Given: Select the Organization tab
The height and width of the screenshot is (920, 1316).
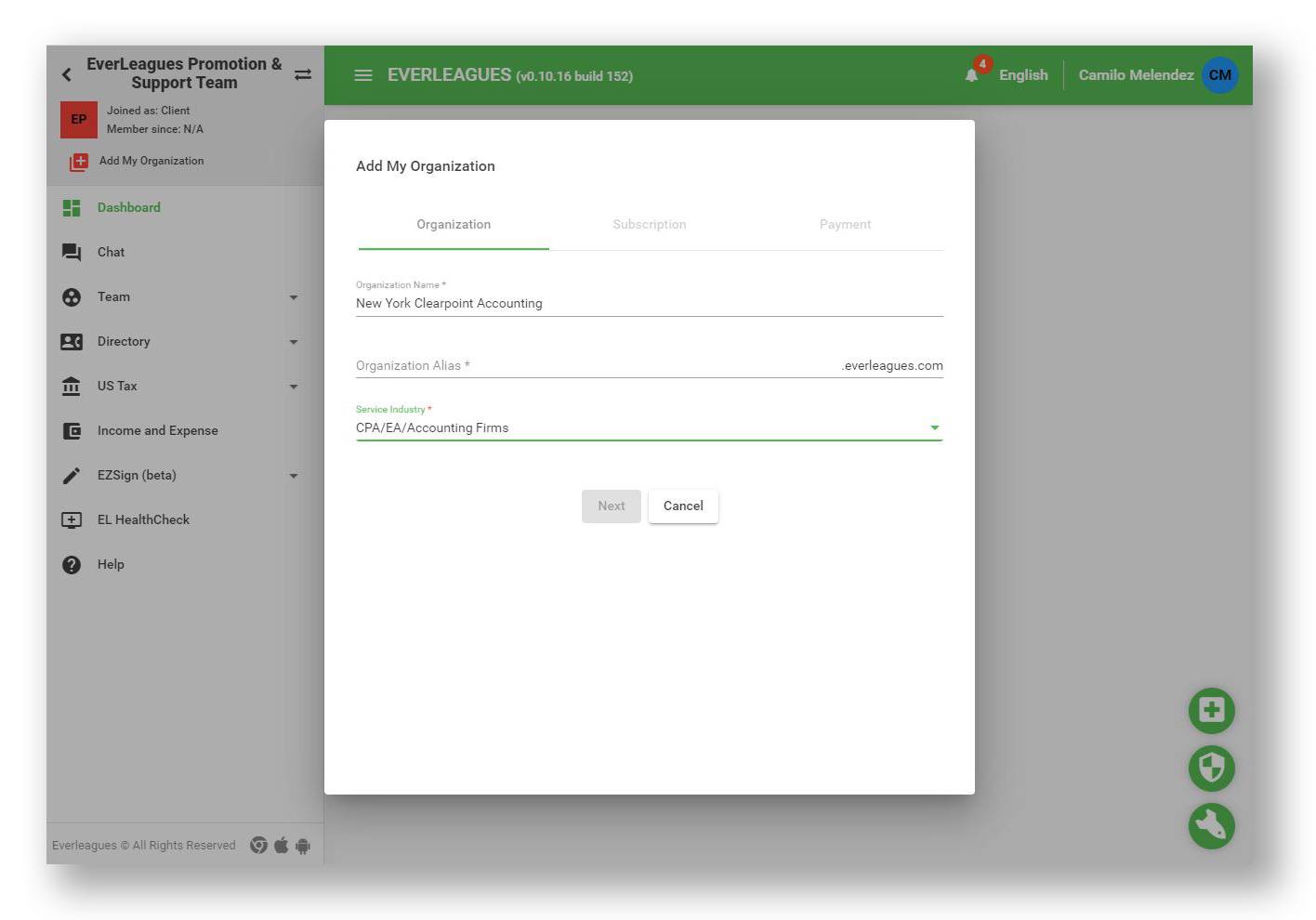Looking at the screenshot, I should 454,225.
